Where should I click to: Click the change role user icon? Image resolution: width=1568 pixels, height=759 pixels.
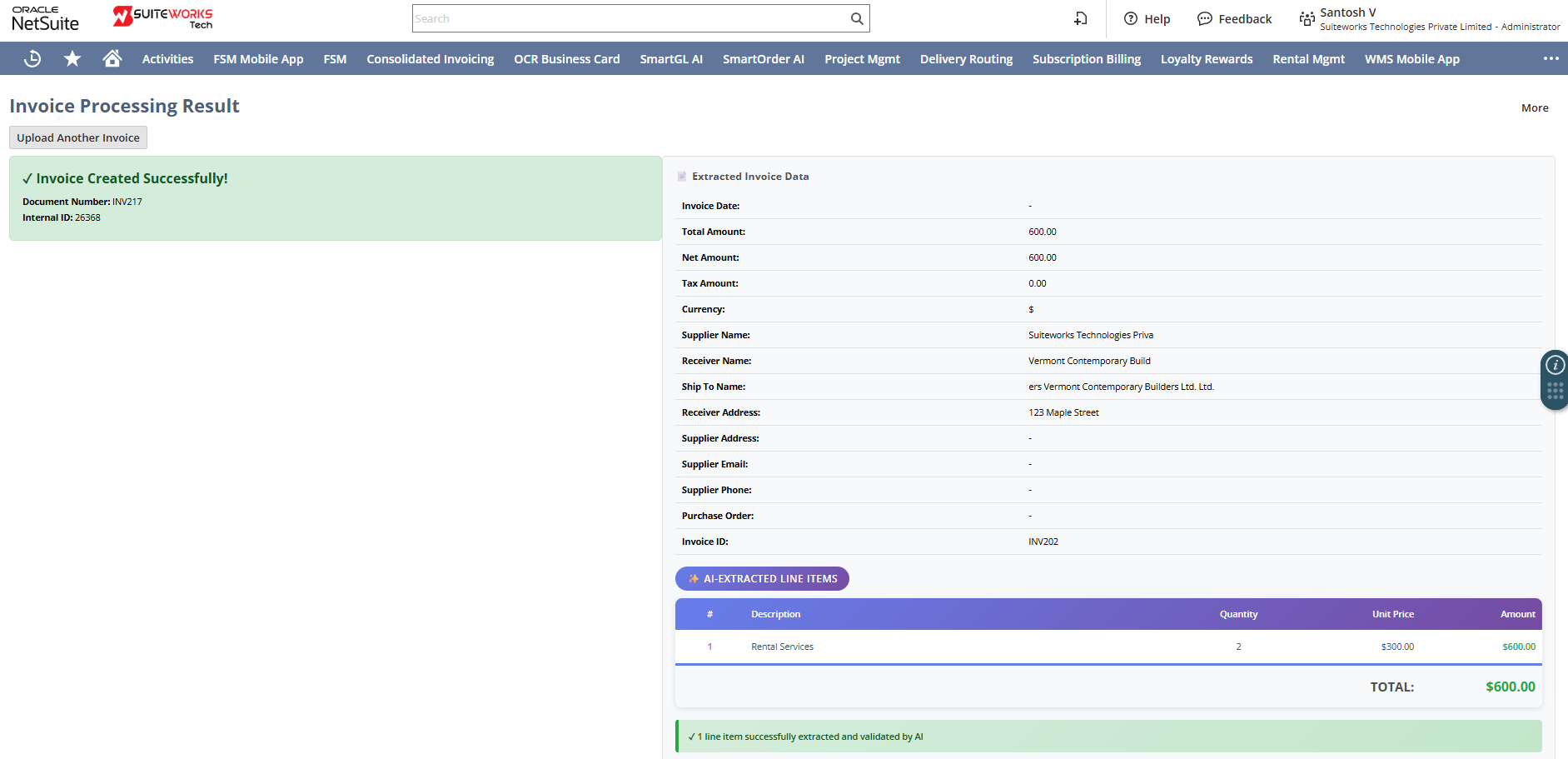click(x=1307, y=19)
